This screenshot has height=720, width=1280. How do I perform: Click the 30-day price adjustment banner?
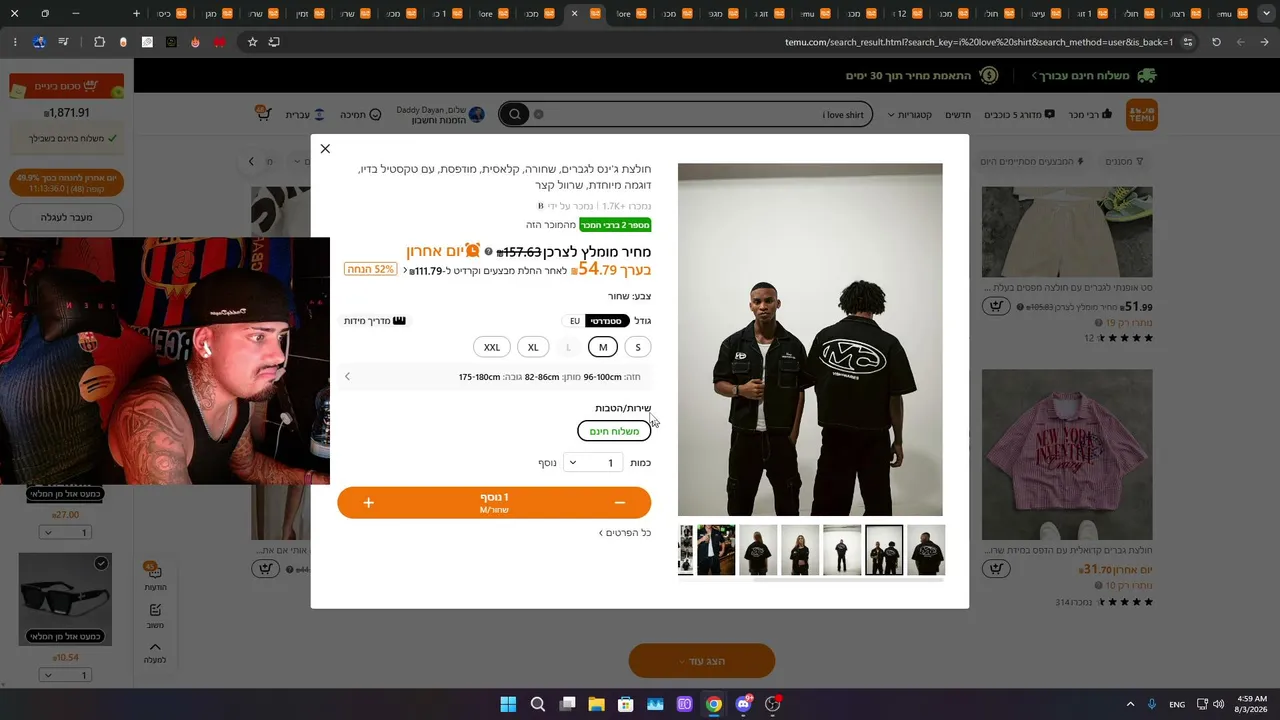point(922,76)
